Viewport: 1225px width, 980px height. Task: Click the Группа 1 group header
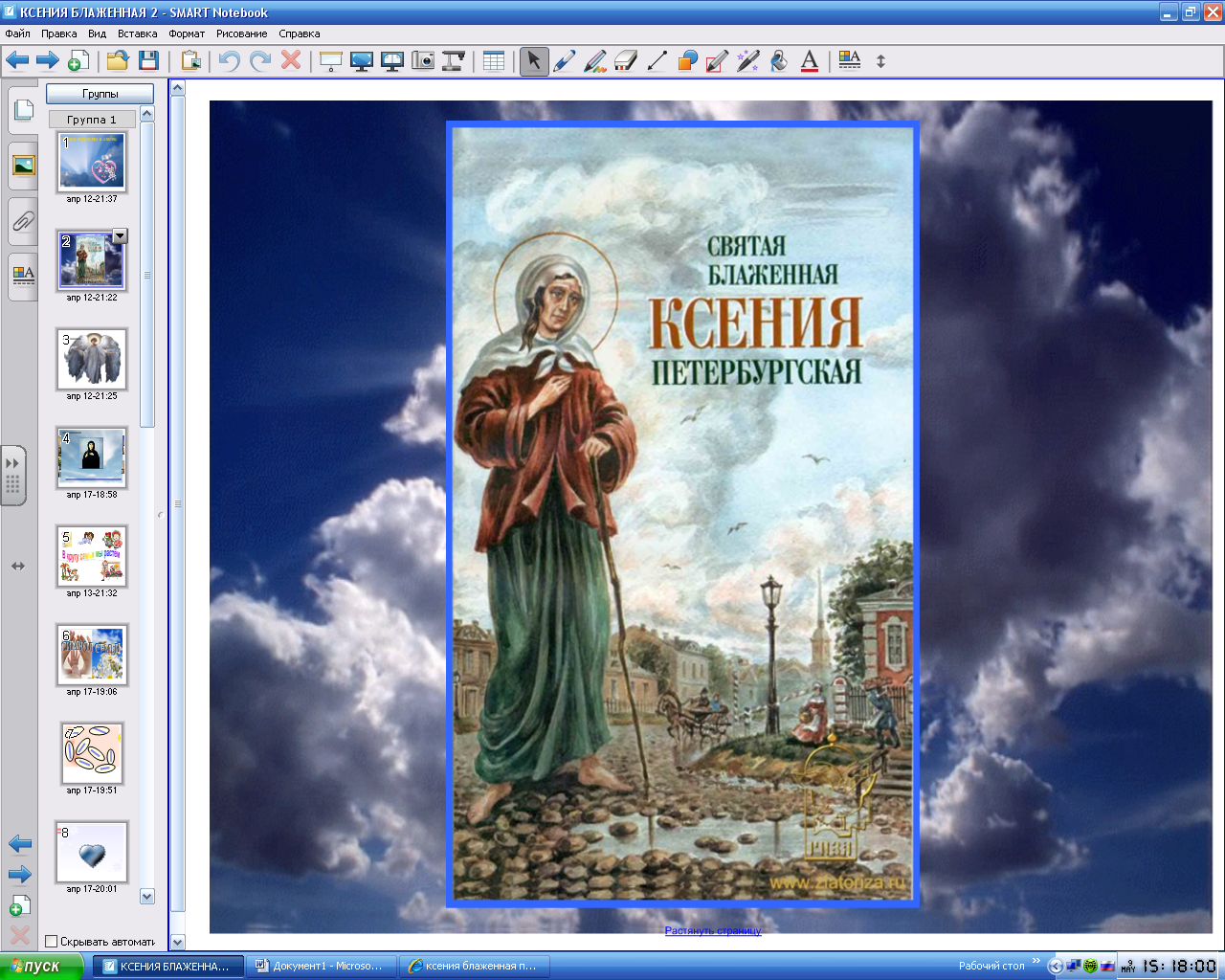pos(92,120)
